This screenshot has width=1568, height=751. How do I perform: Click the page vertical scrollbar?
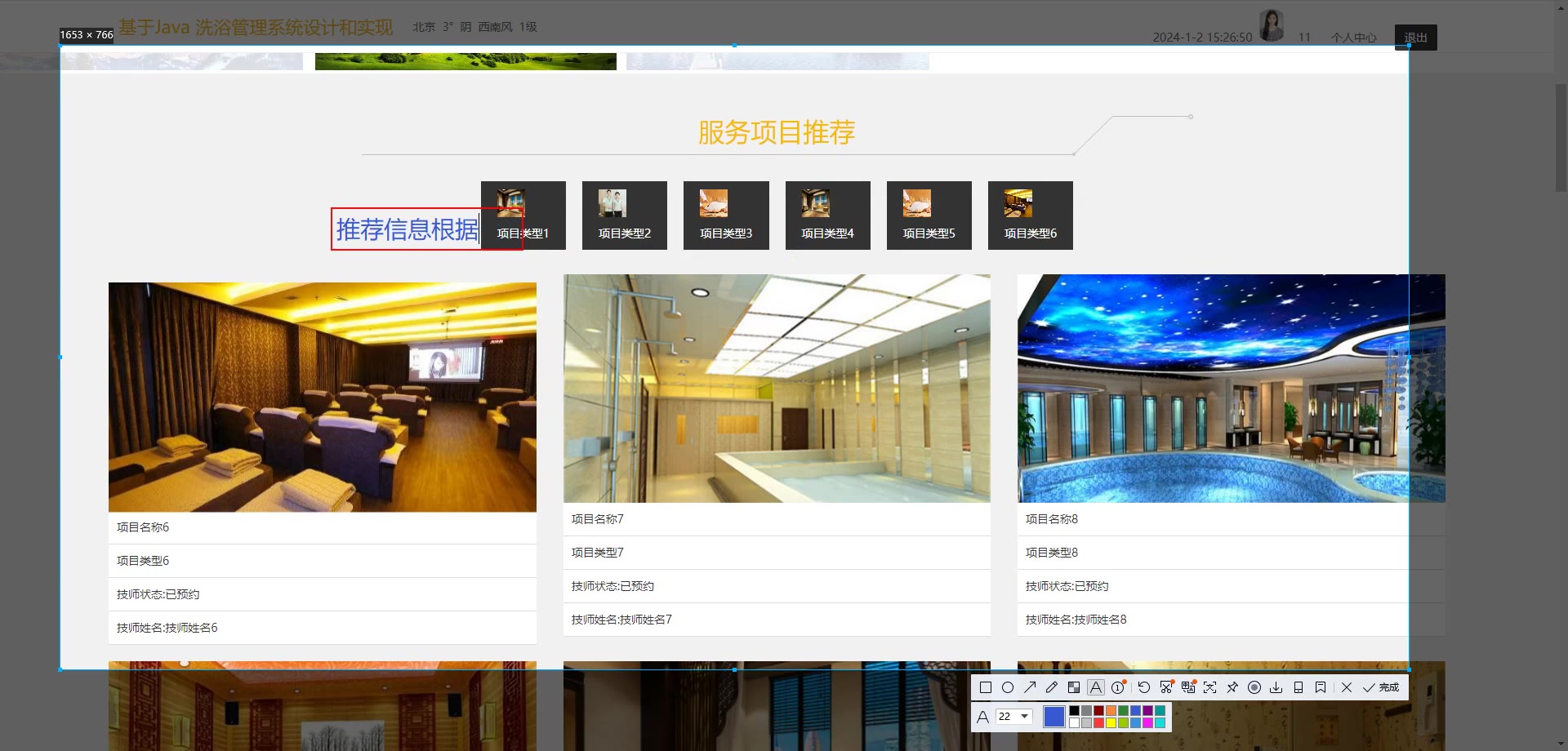1561,137
